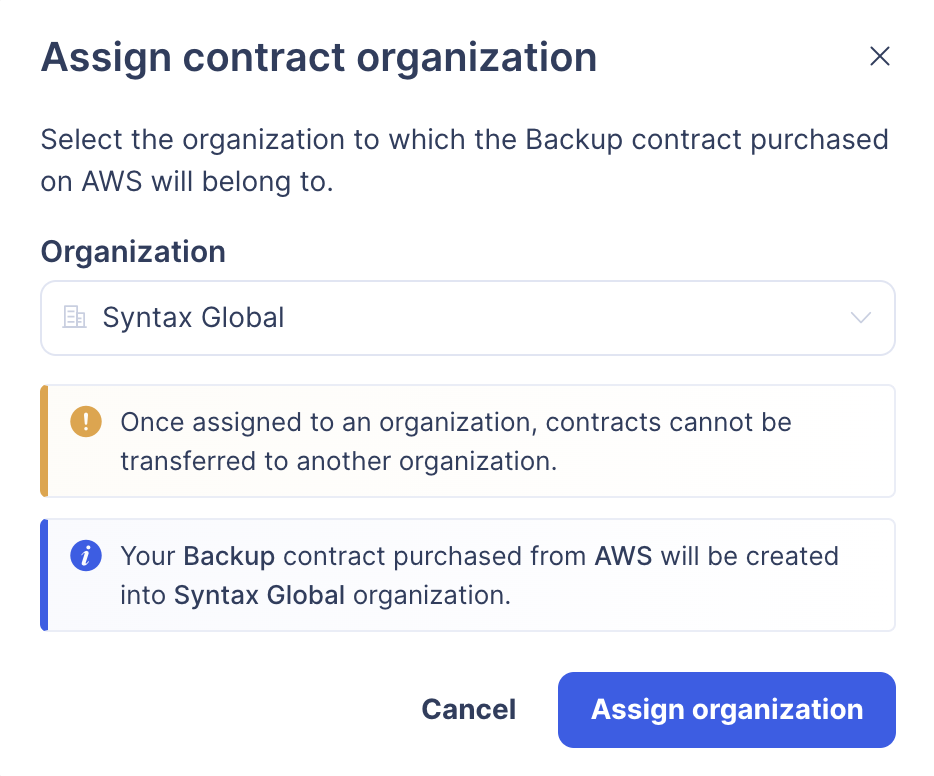Expand the Organization dropdown chevron
Screen dimensions: 934x776
click(860, 318)
